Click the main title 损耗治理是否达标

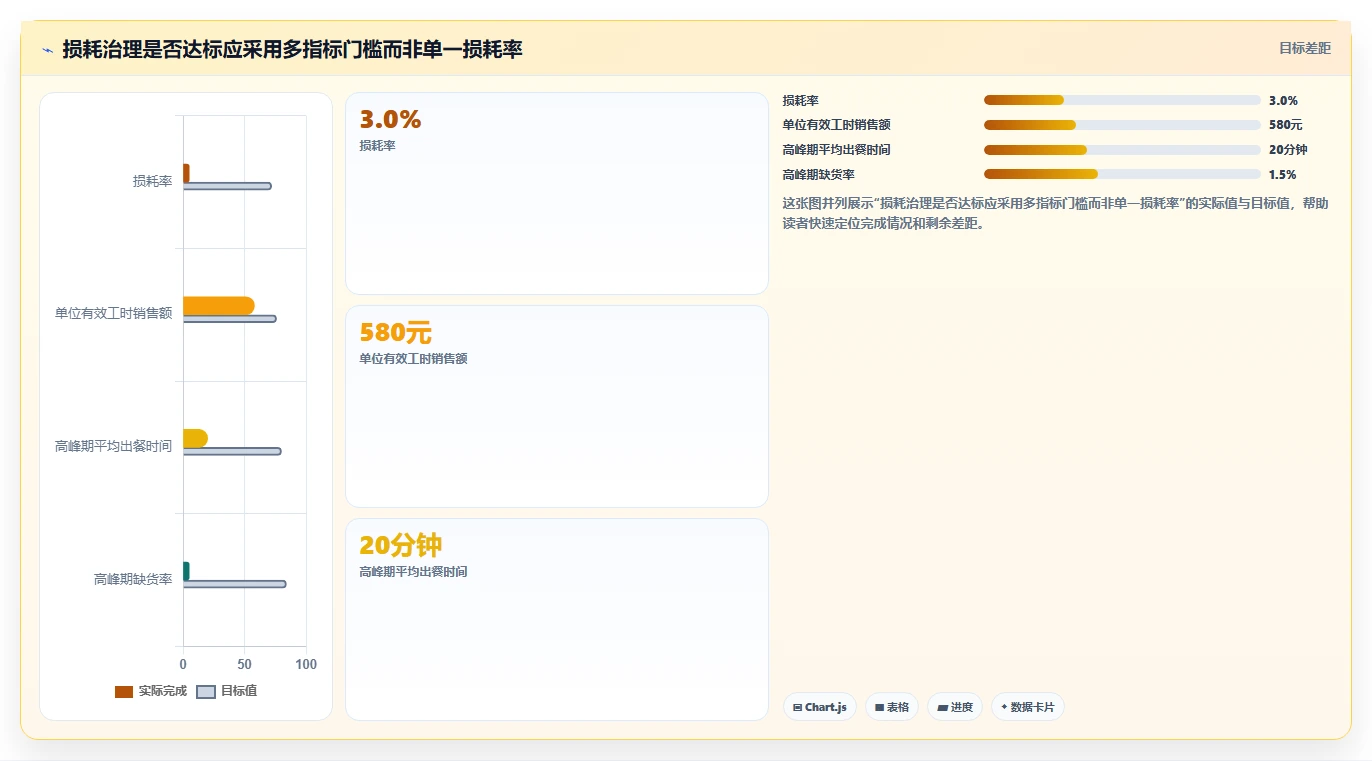(x=292, y=49)
